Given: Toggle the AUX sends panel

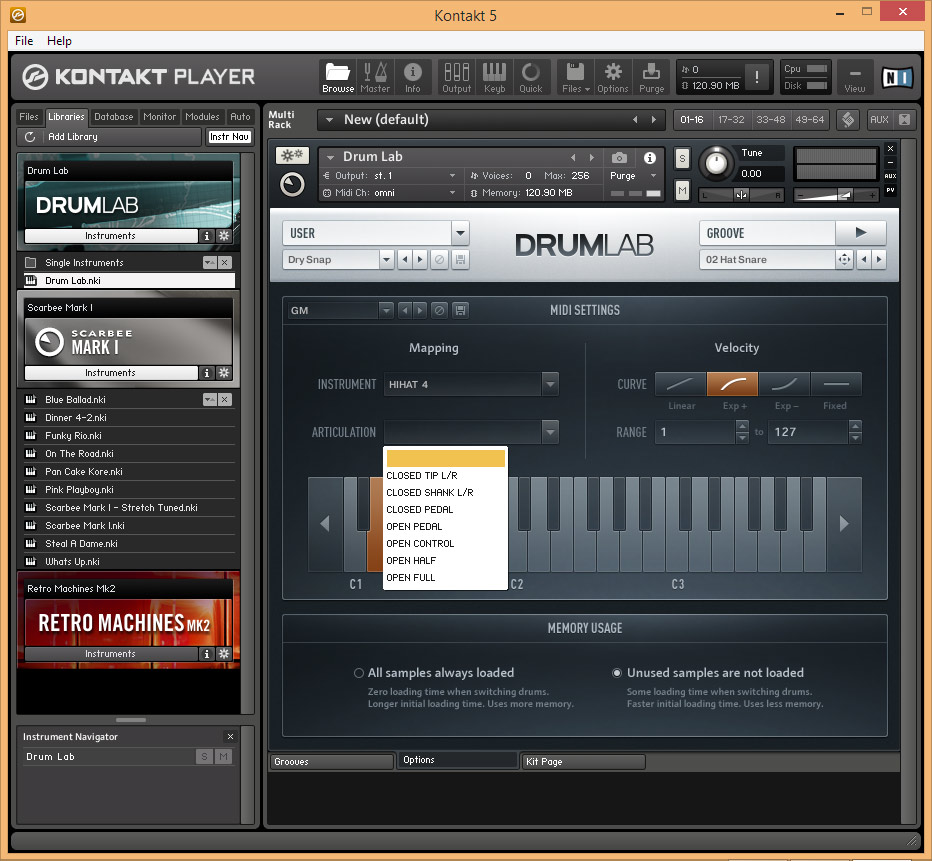Looking at the screenshot, I should tap(879, 119).
